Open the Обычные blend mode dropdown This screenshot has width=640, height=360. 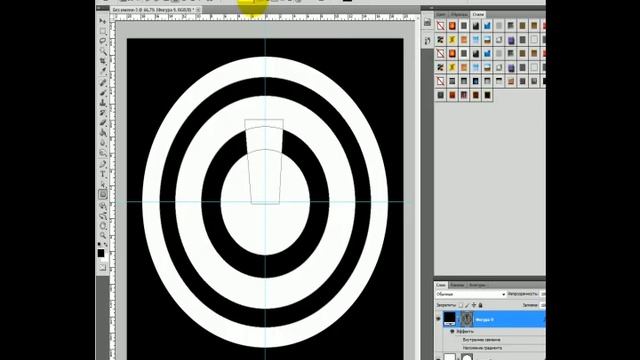click(471, 294)
